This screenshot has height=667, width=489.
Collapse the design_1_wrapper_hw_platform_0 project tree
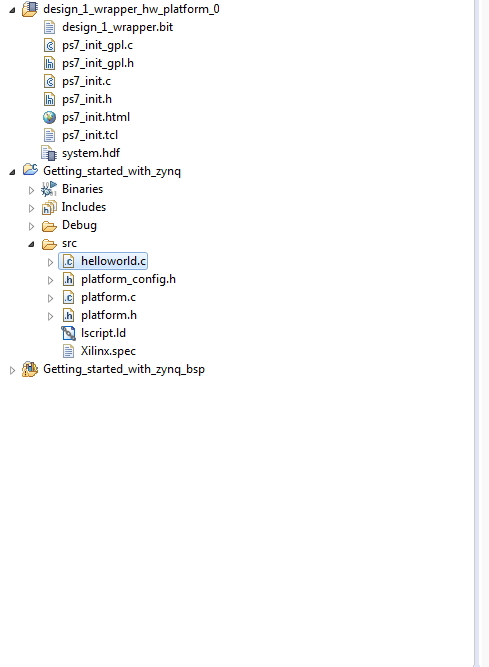point(12,10)
